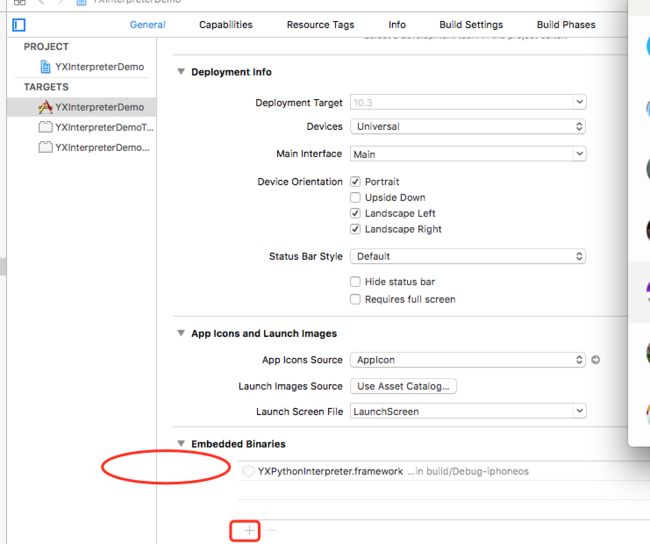The image size is (650, 544).
Task: Toggle the Landscape Right checkbox
Action: click(355, 229)
